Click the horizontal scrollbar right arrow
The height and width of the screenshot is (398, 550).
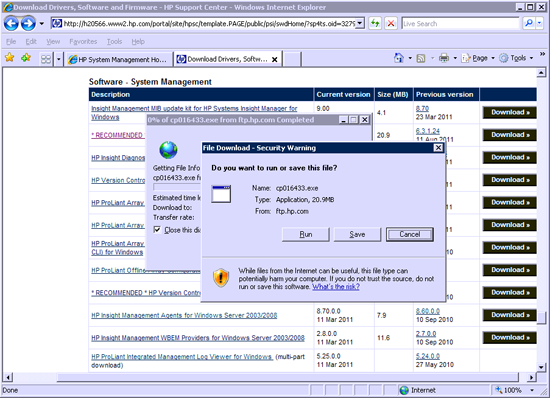click(532, 377)
